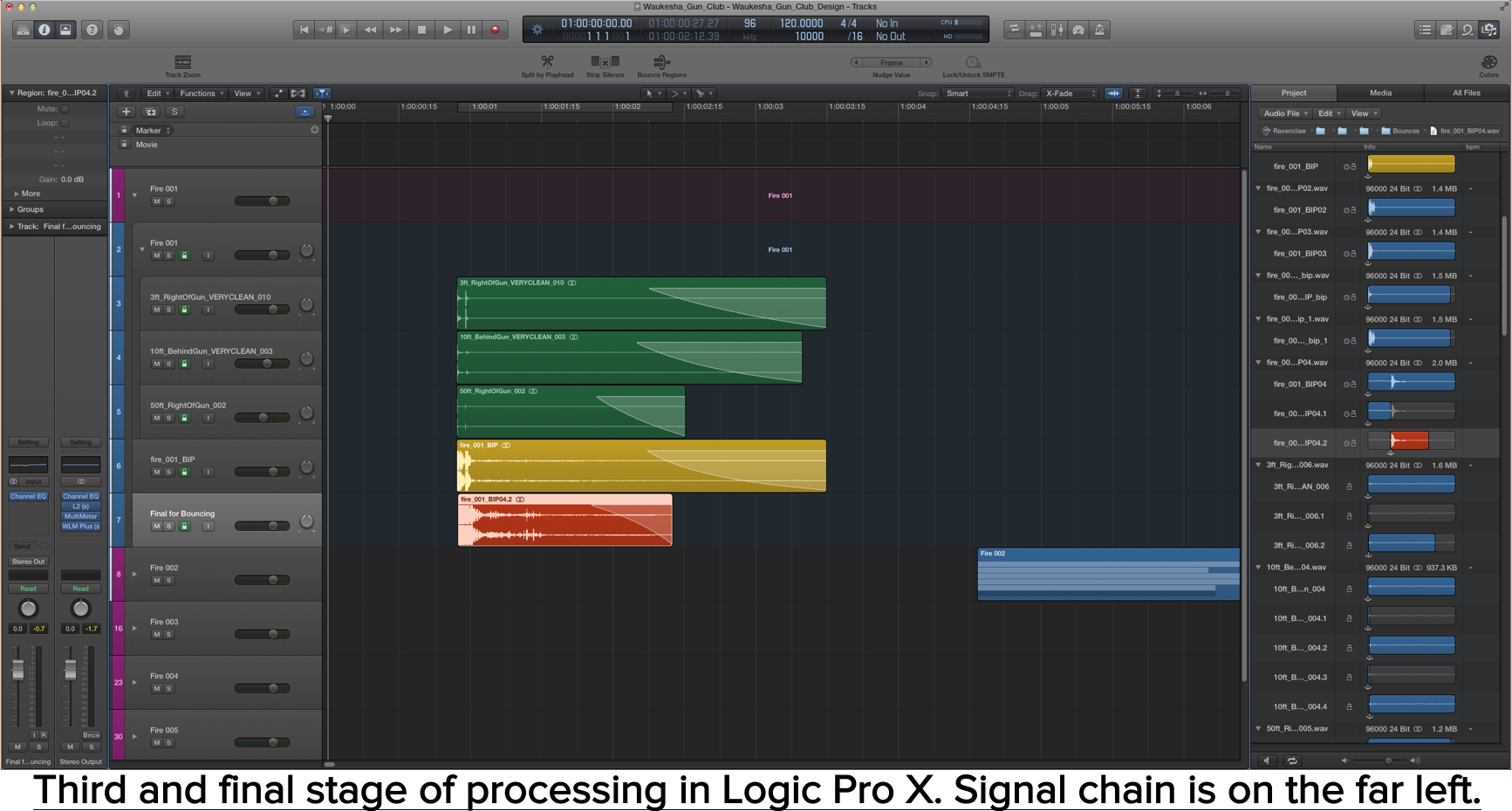Open the tracks area View menu
This screenshot has height=811, width=1512.
point(247,93)
